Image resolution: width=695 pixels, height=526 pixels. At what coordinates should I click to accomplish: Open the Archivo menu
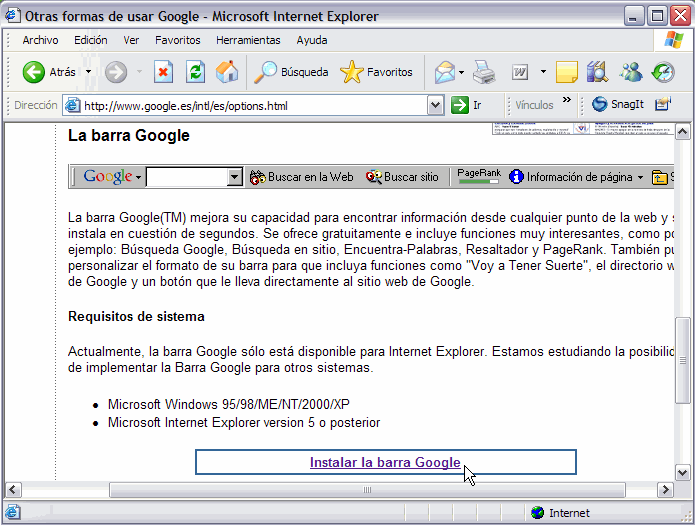[40, 40]
